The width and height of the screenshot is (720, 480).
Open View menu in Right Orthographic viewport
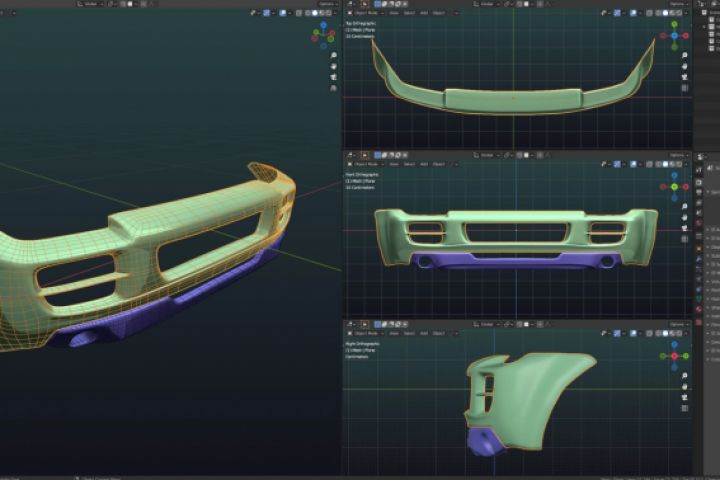pos(394,333)
